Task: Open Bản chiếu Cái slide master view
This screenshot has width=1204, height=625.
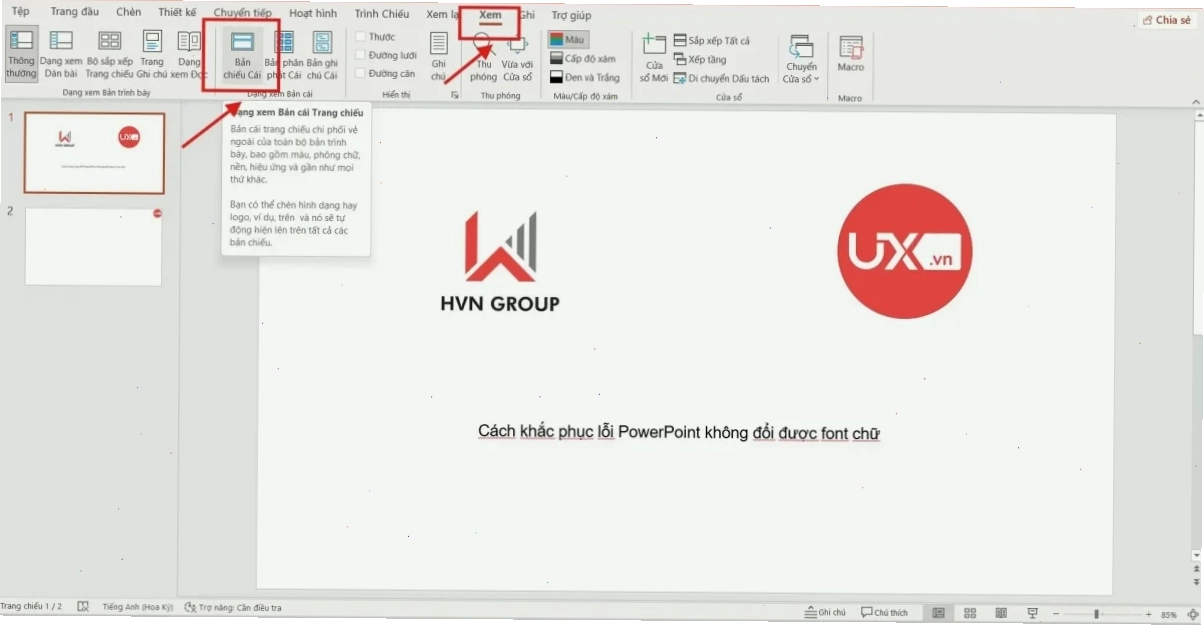Action: tap(242, 54)
